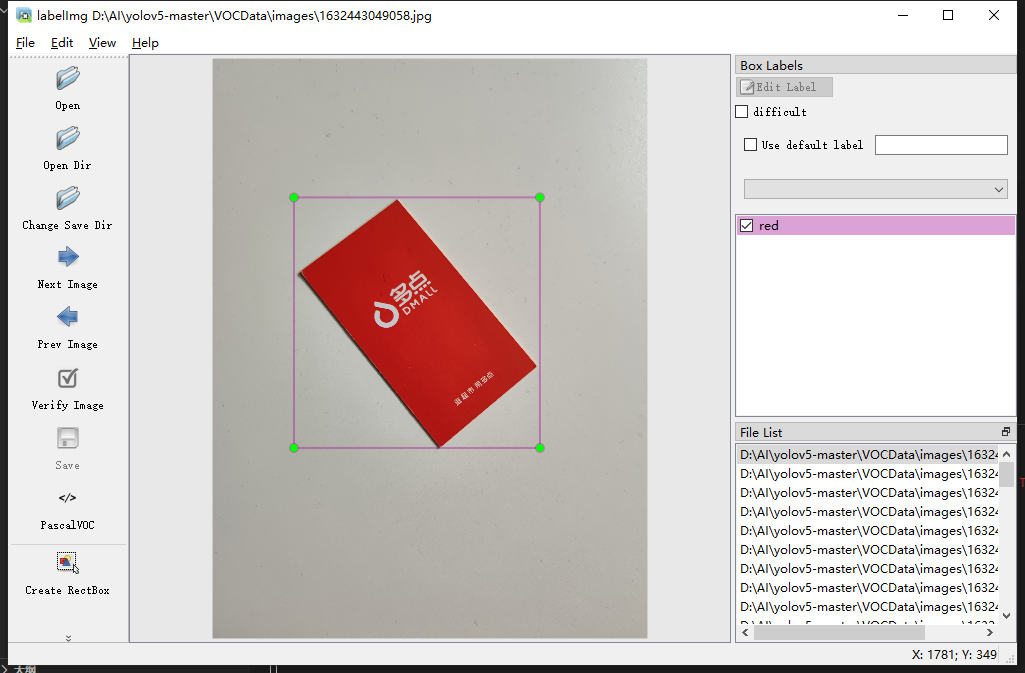
Task: Float the File List panel
Action: [x=1005, y=432]
